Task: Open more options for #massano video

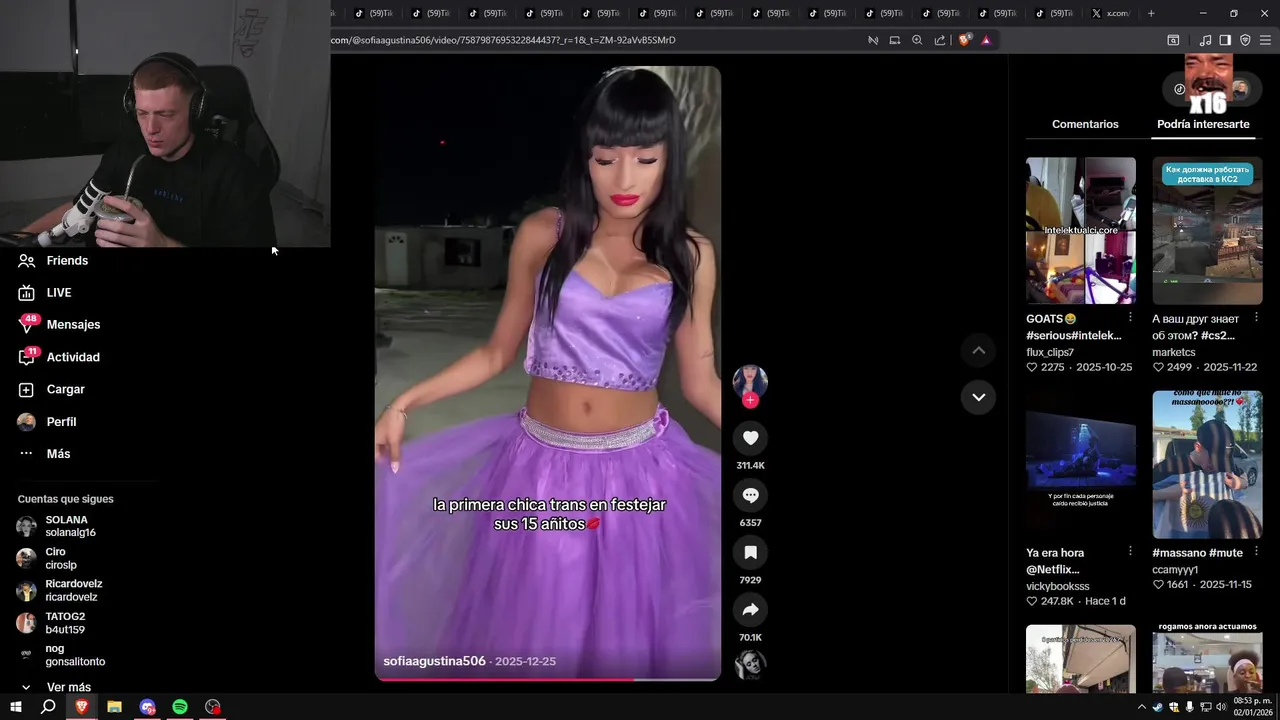Action: tap(1257, 551)
